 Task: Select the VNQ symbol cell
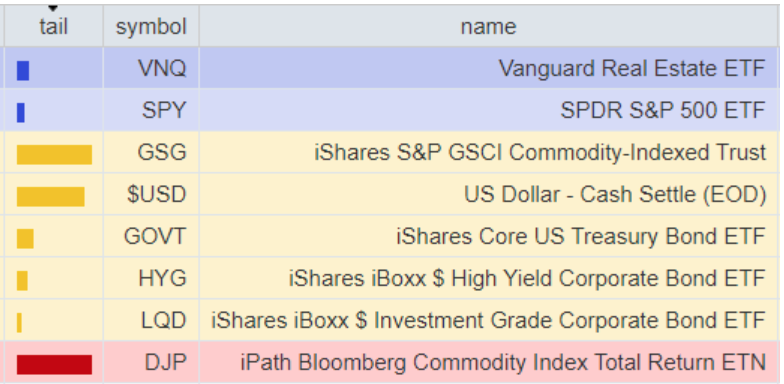click(x=151, y=68)
